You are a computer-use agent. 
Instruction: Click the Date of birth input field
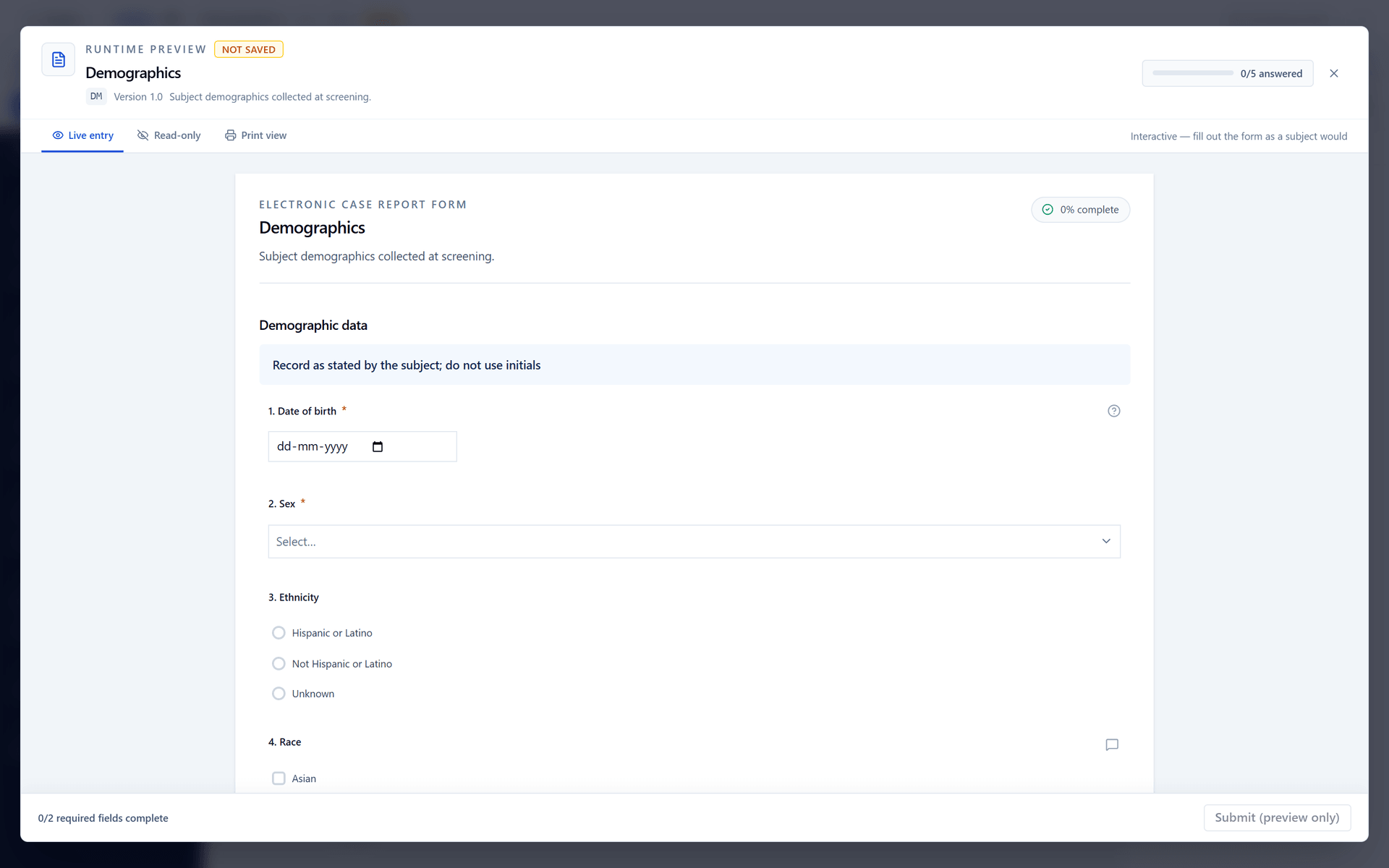coord(362,446)
